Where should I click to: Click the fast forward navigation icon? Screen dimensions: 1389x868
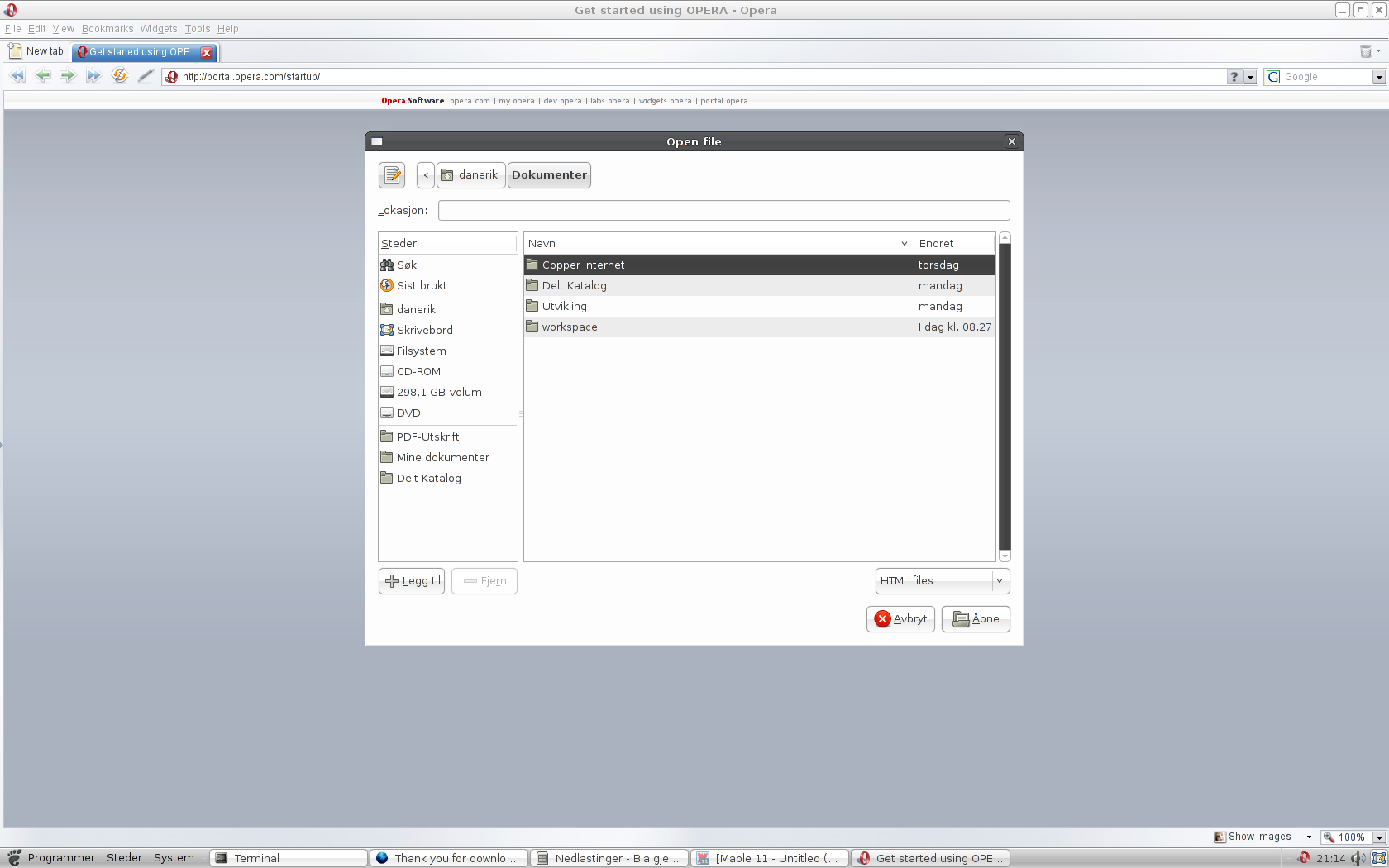tap(93, 76)
